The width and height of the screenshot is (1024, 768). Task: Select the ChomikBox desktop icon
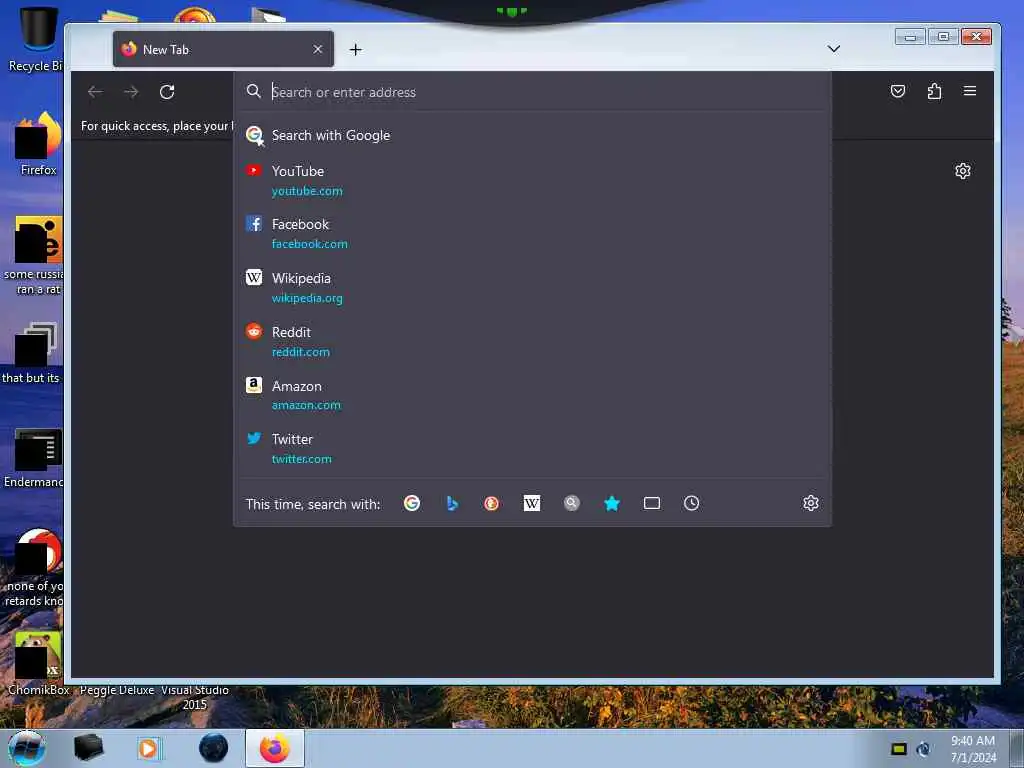coord(38,664)
